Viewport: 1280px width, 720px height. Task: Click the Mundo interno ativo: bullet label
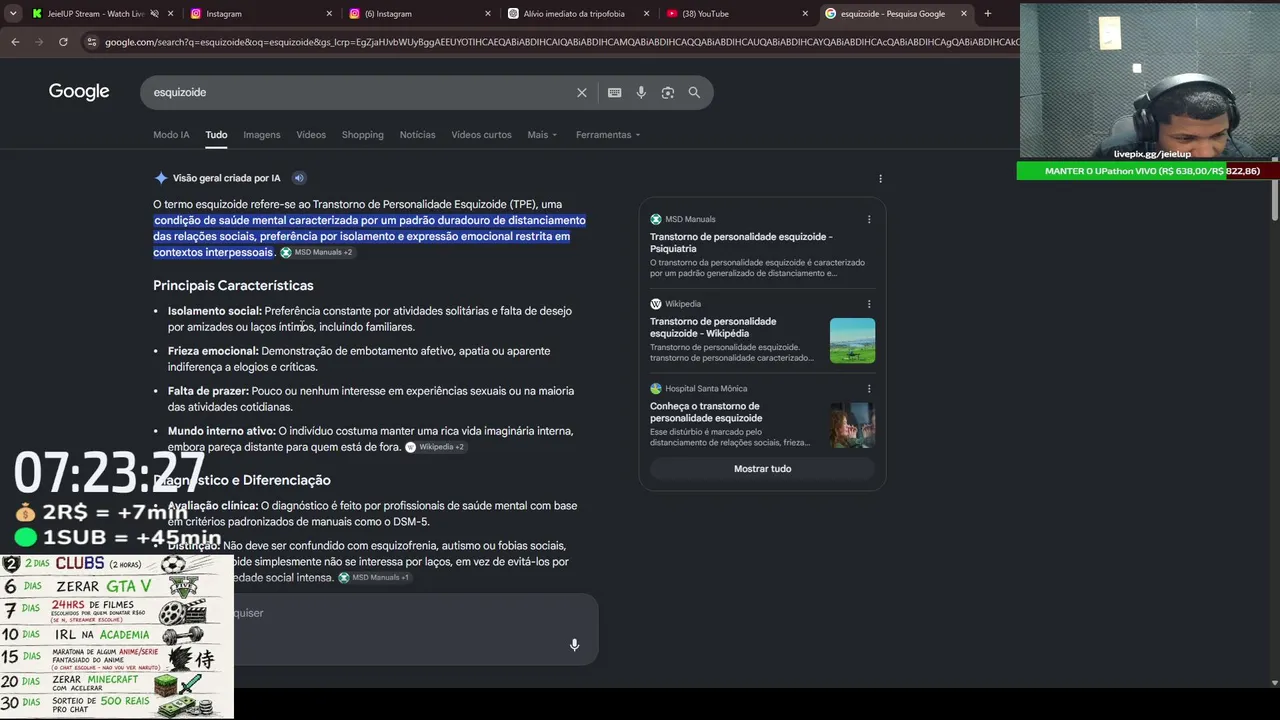point(222,431)
